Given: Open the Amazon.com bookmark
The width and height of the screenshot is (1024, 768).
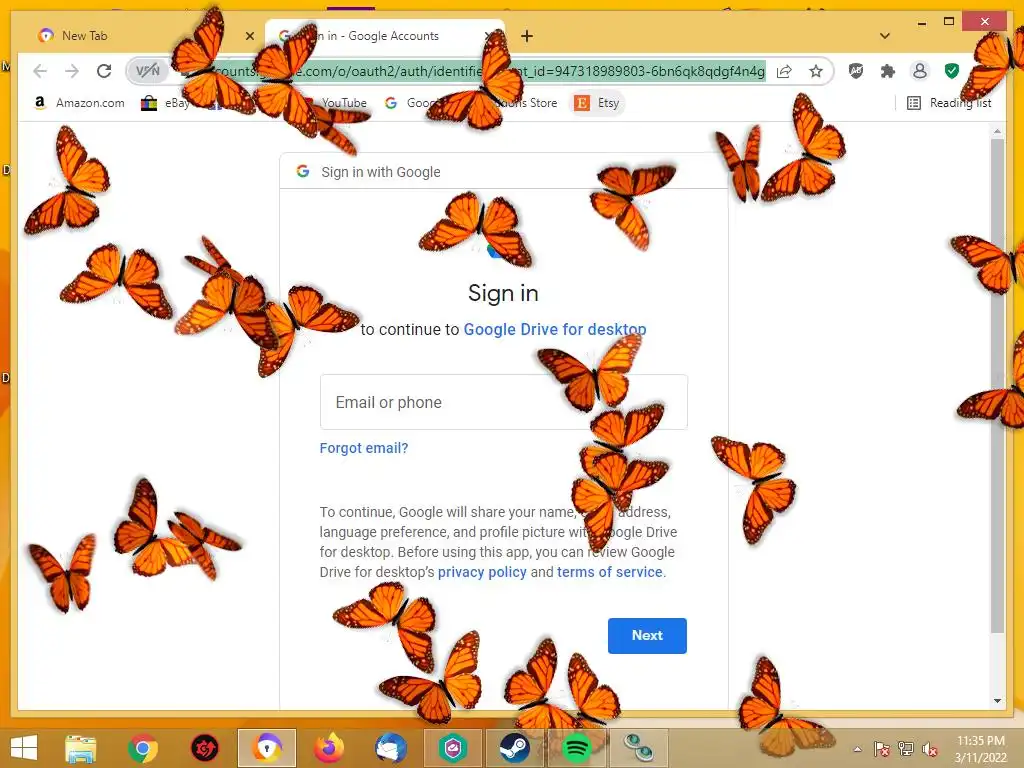Looking at the screenshot, I should pos(78,103).
